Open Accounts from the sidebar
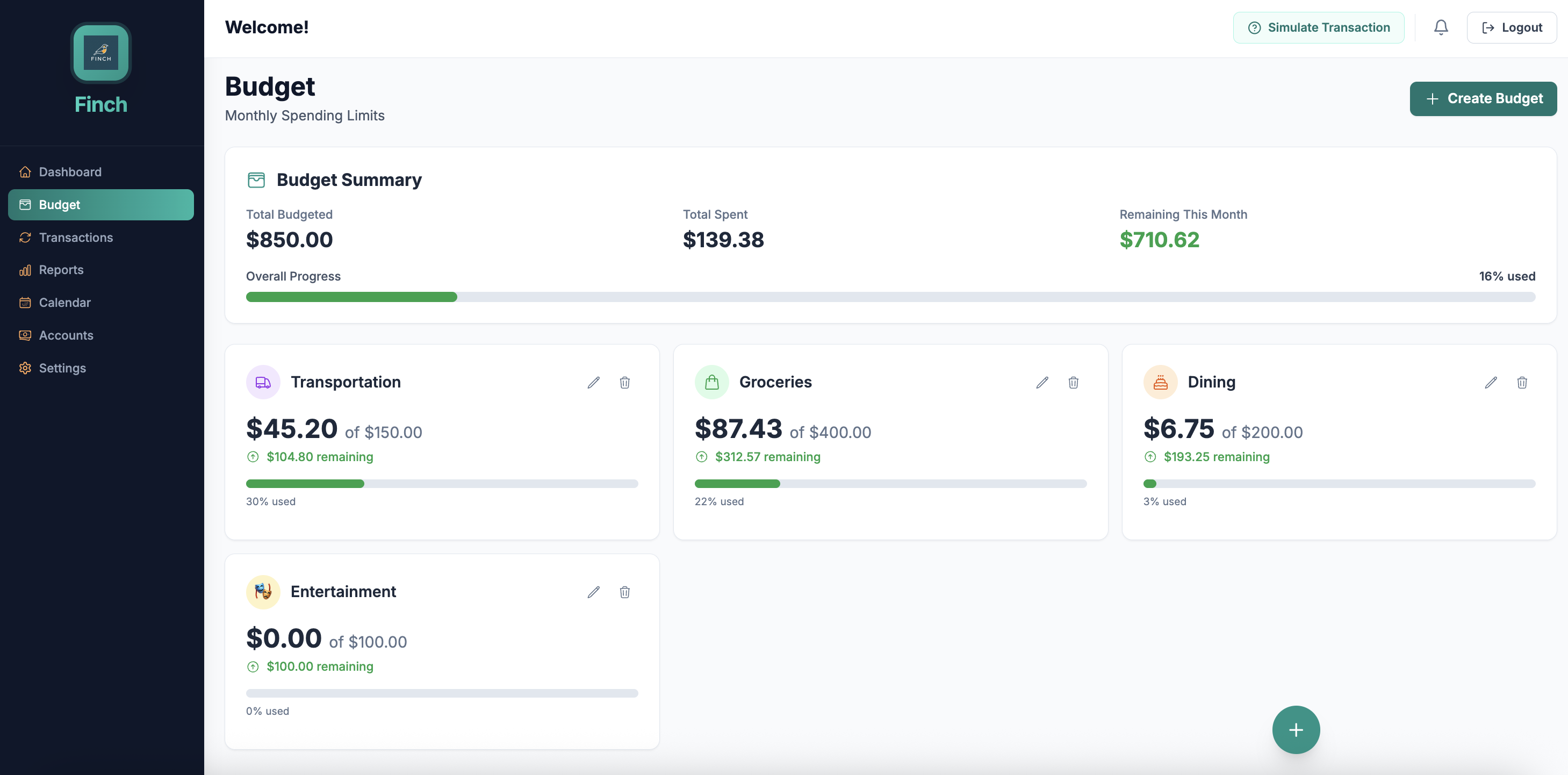1568x775 pixels. coord(25,335)
